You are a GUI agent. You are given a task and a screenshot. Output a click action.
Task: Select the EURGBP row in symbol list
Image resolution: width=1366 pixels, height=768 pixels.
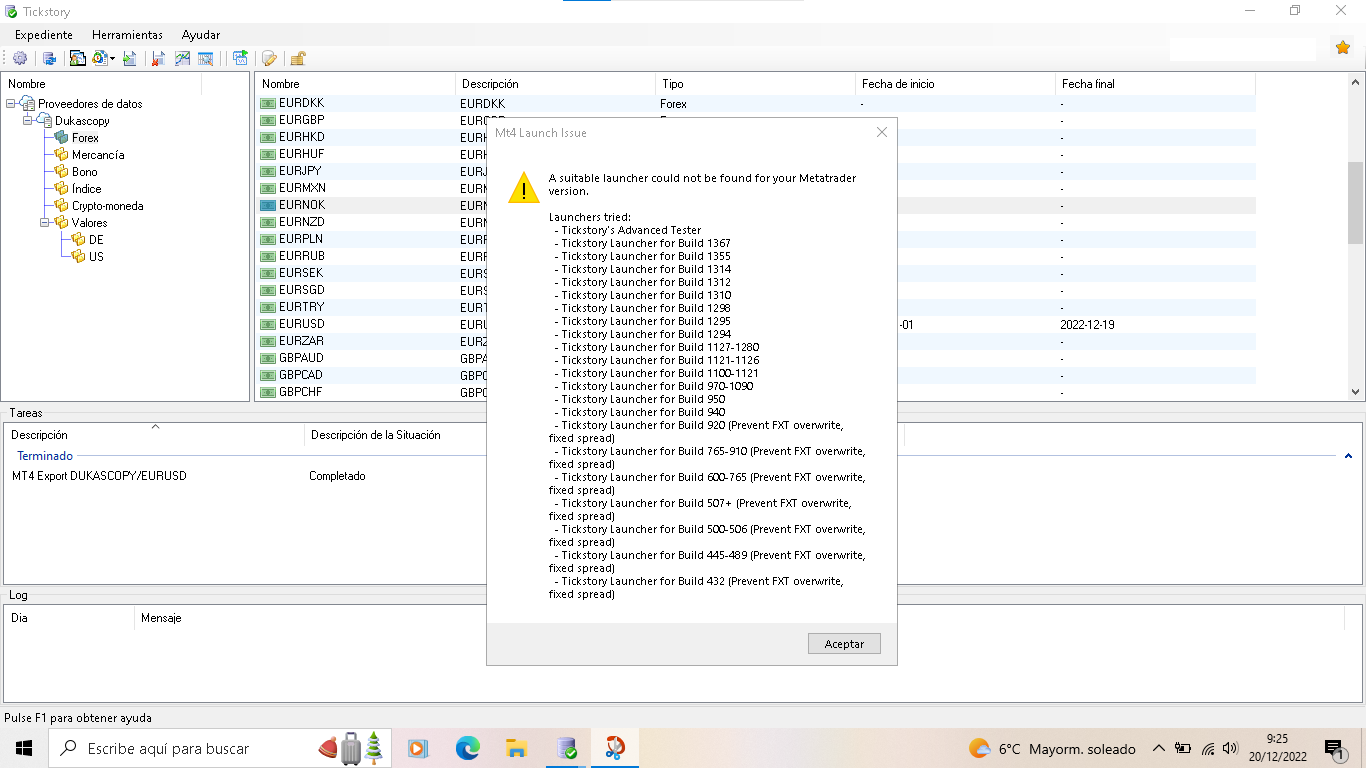[755, 120]
